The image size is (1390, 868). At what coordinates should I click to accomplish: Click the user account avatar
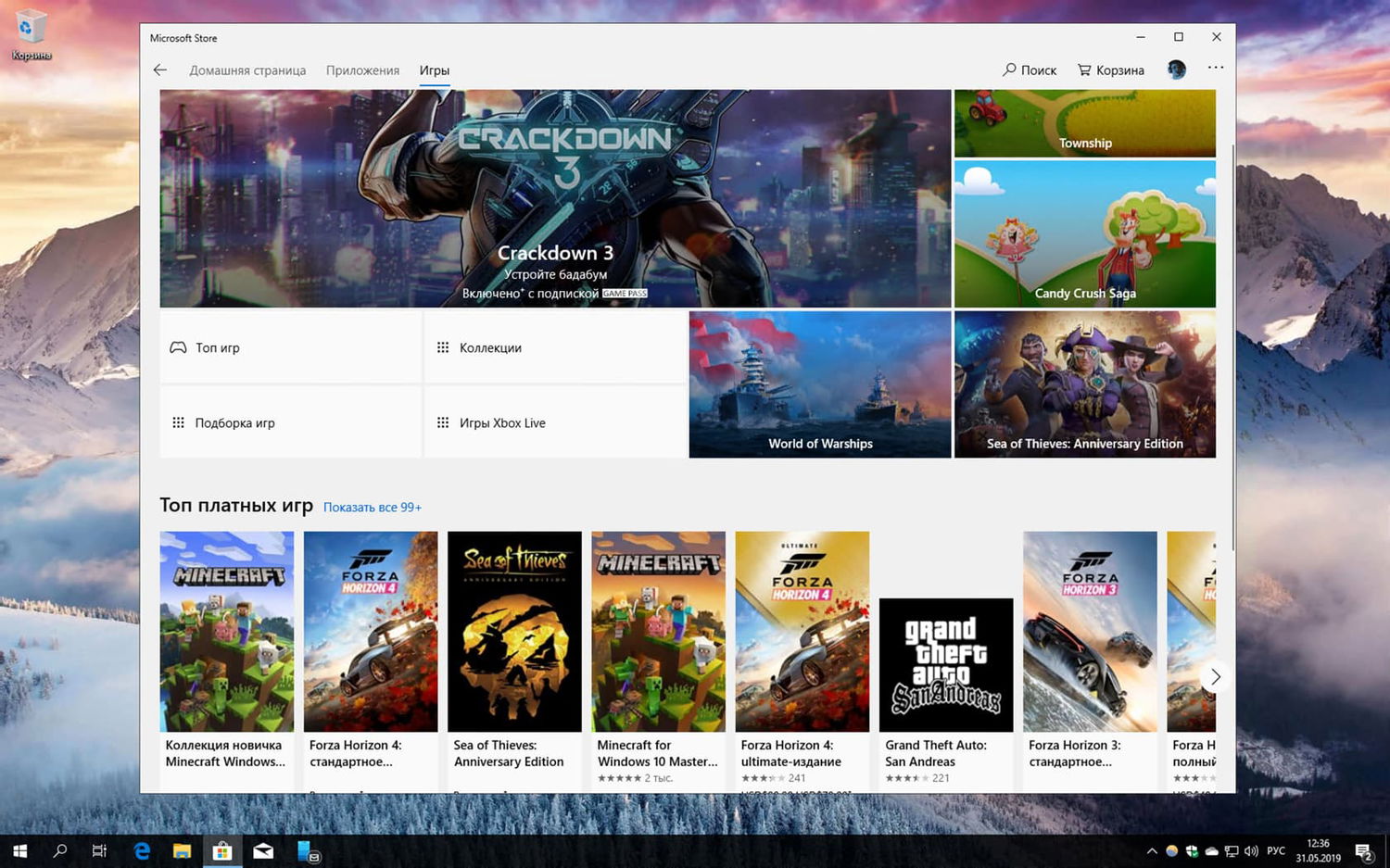click(1176, 69)
